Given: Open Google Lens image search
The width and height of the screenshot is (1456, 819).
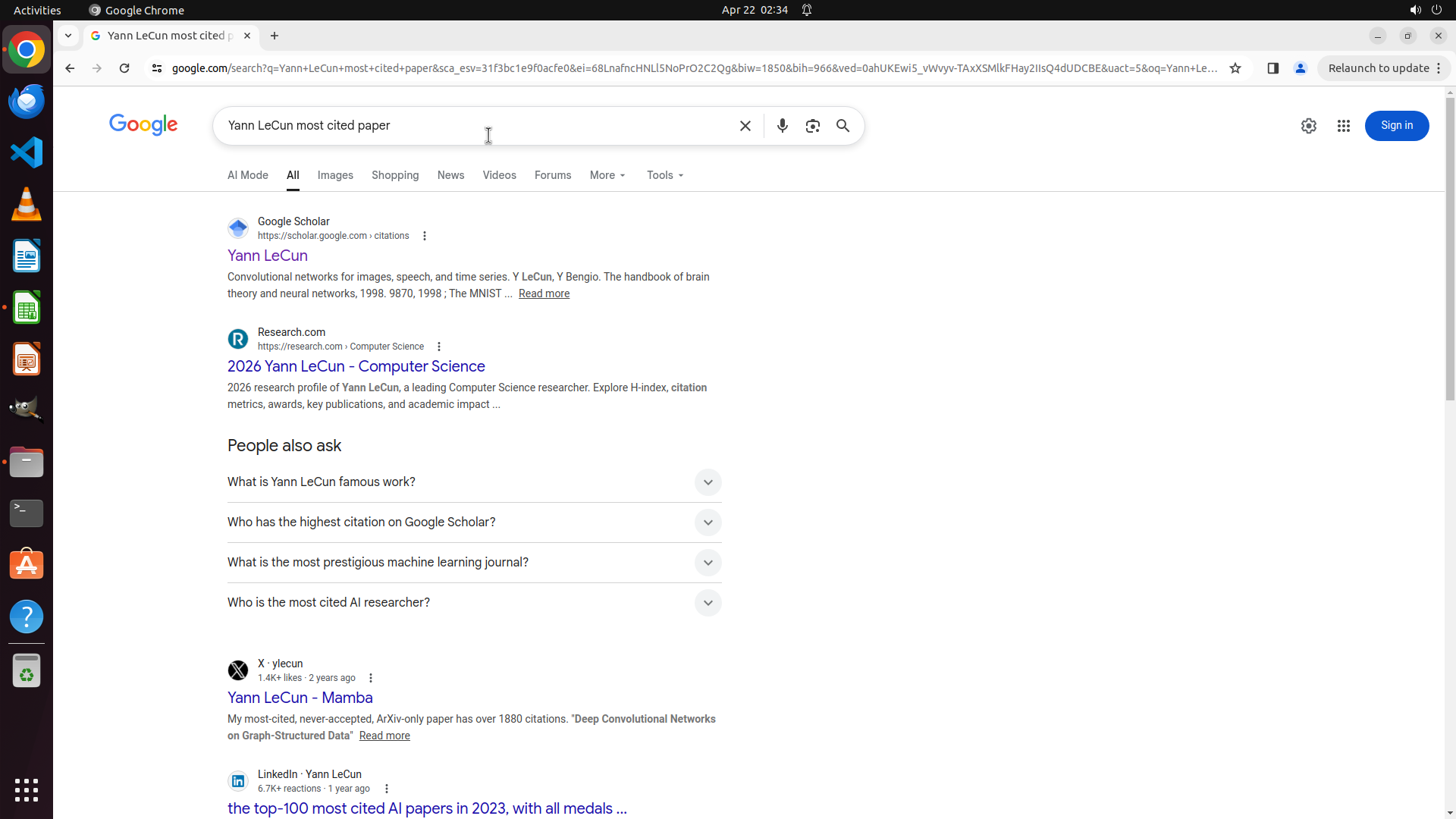Looking at the screenshot, I should point(812,126).
